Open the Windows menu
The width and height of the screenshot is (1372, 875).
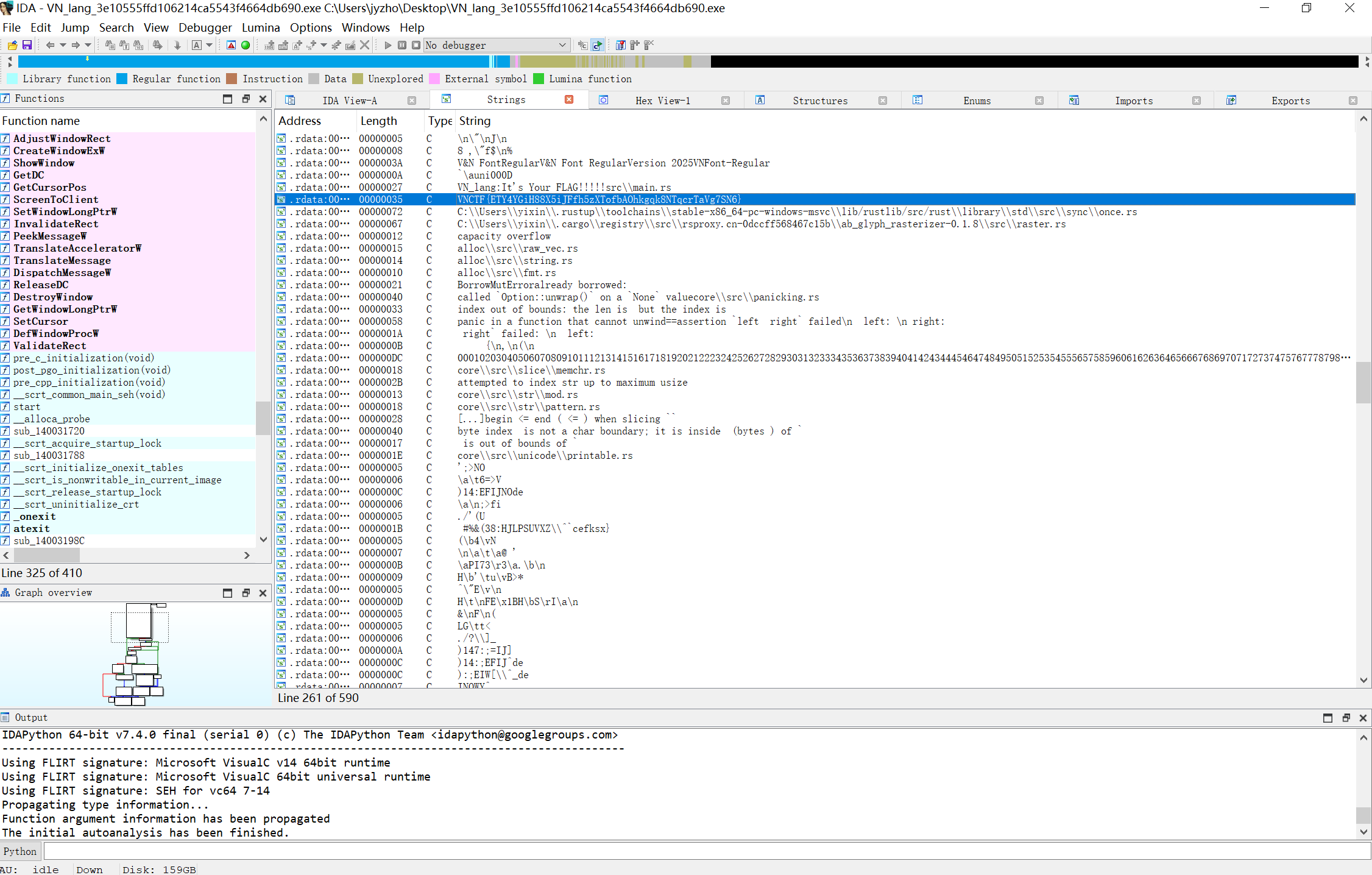[366, 27]
